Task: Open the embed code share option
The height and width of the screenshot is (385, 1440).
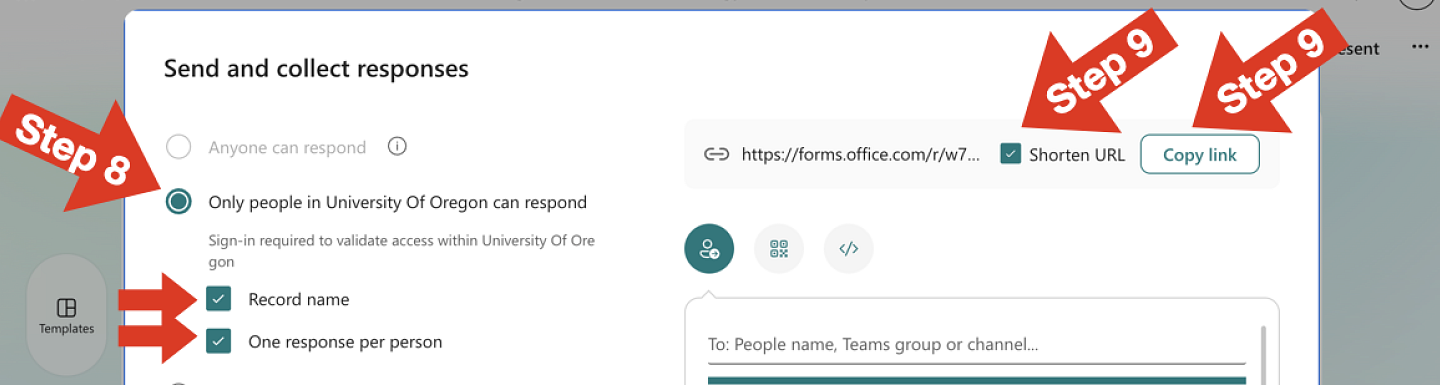Action: pos(849,249)
